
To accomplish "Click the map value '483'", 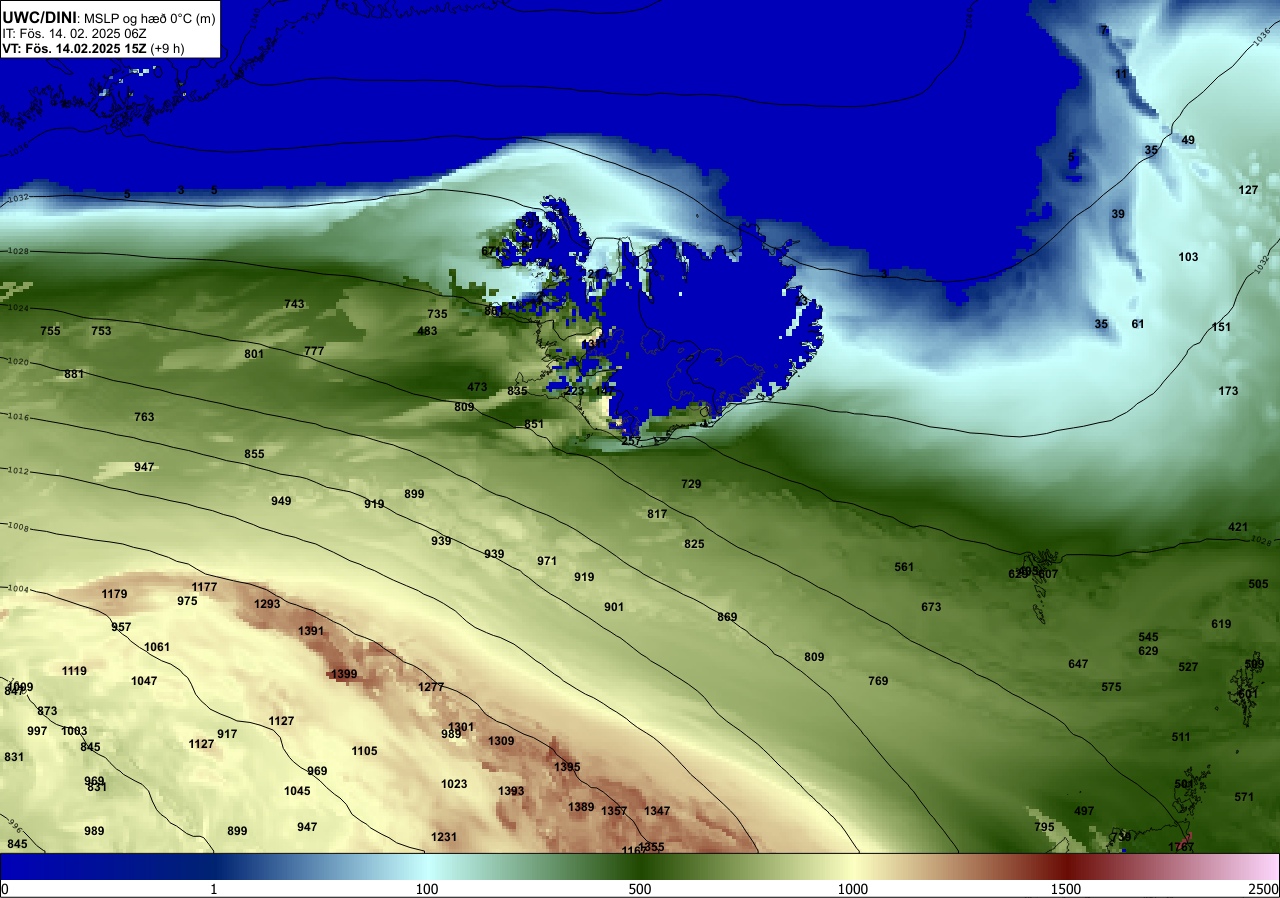I will point(427,331).
